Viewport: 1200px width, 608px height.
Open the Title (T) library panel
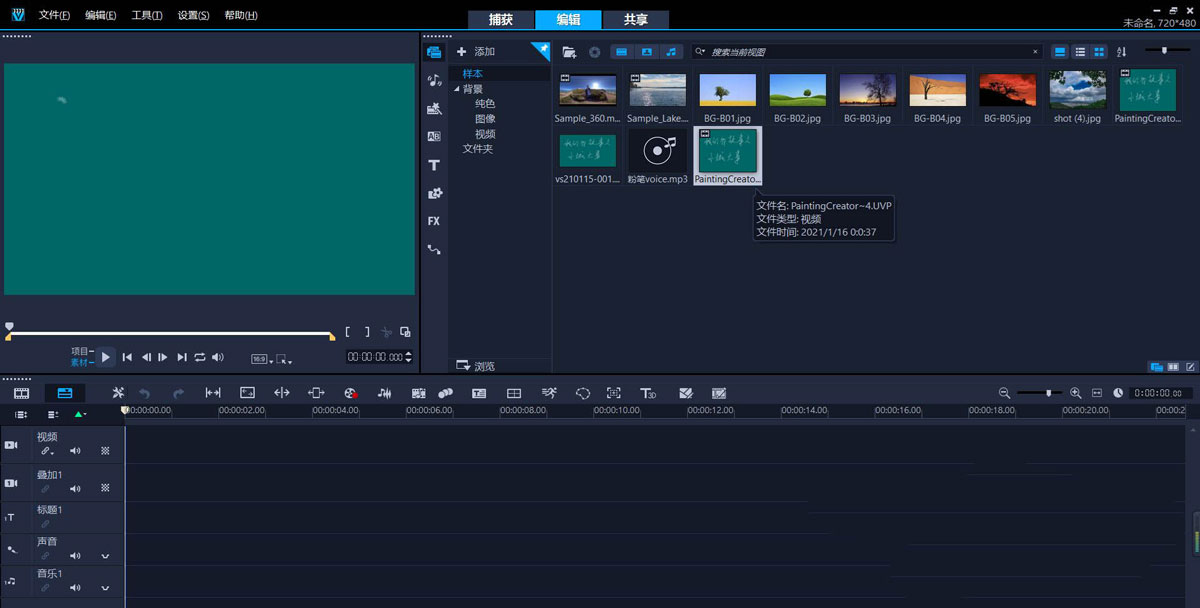tap(434, 165)
